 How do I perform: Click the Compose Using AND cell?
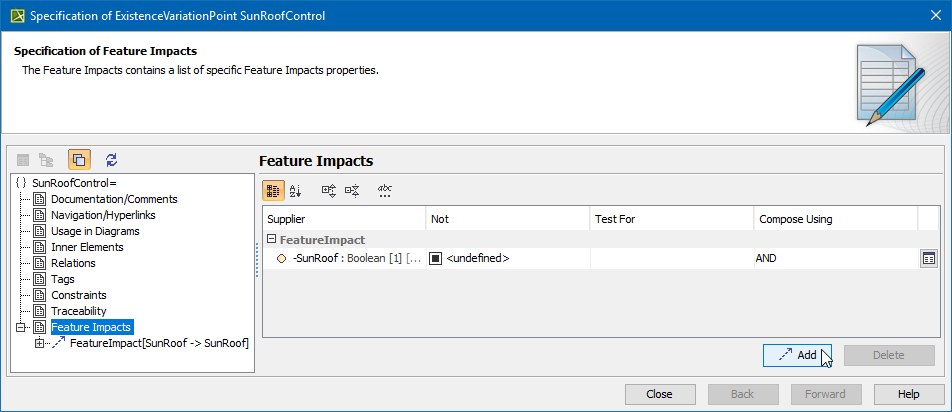pyautogui.click(x=835, y=258)
